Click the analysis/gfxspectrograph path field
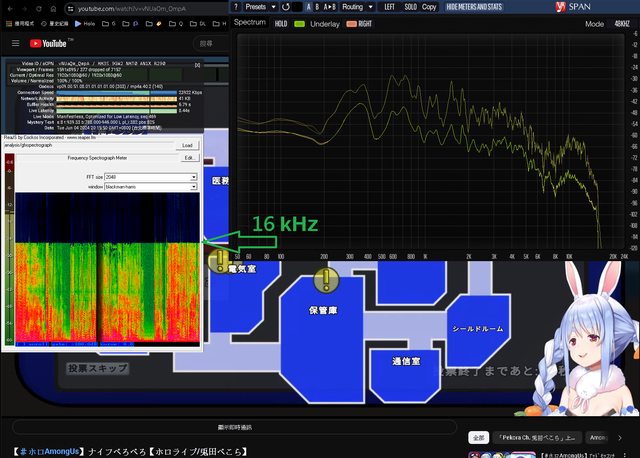Viewport: 640px width, 458px height. click(x=89, y=145)
